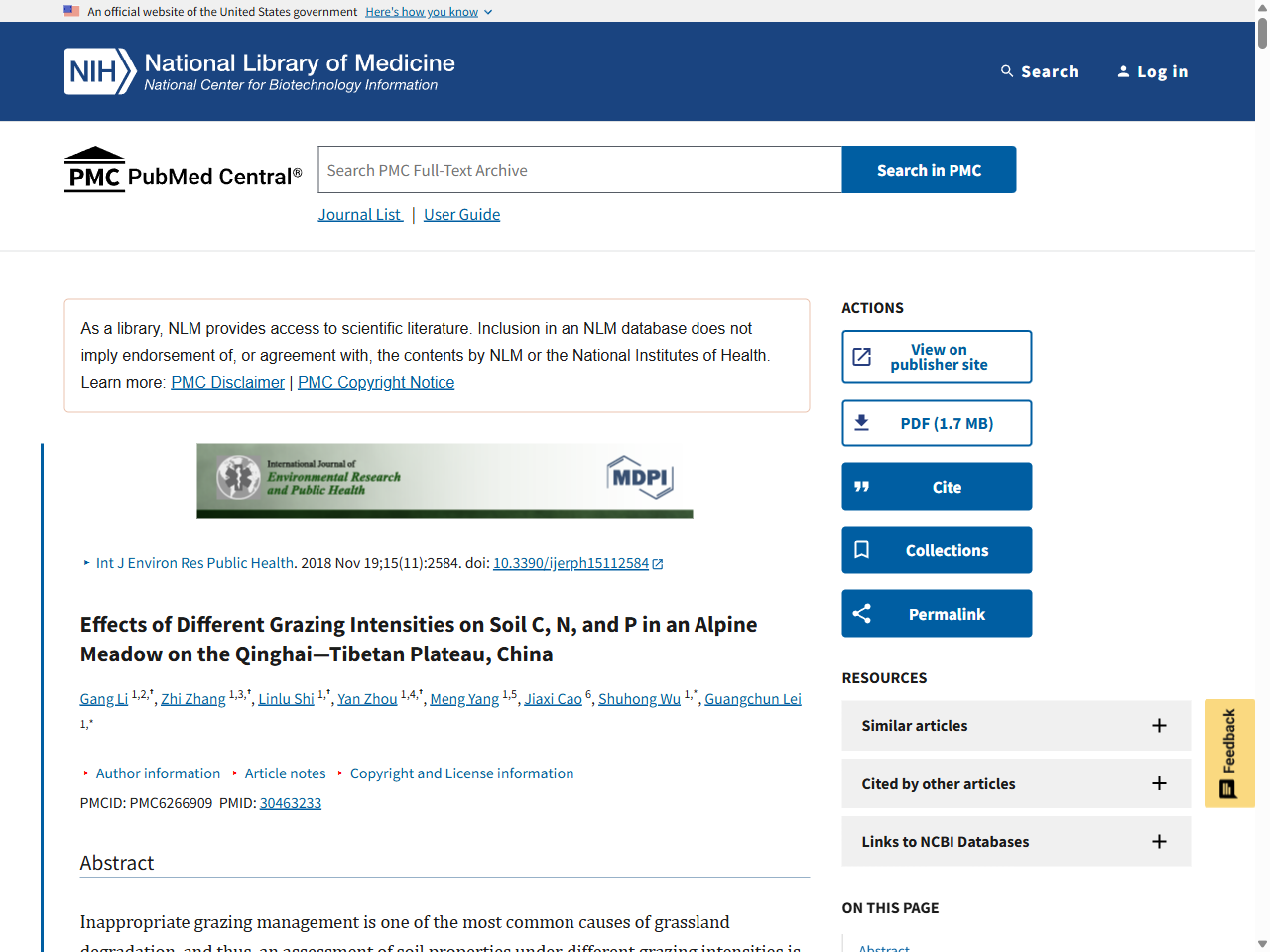Click the NIH logo in header
Screen dimensions: 1270x952
100,71
